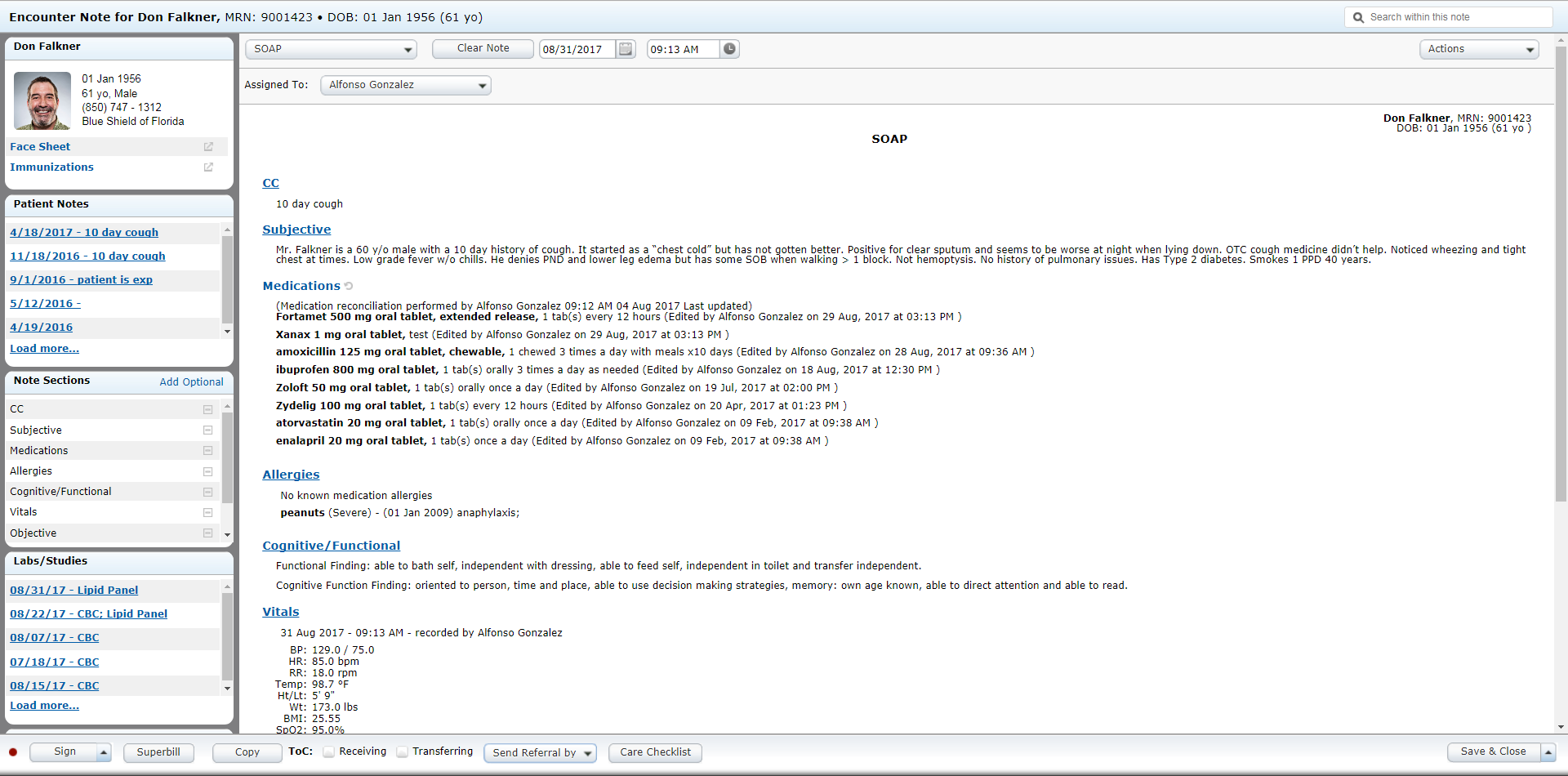Screen dimensions: 1568x776
Task: Expand the Sign button arrow
Action: [x=104, y=752]
